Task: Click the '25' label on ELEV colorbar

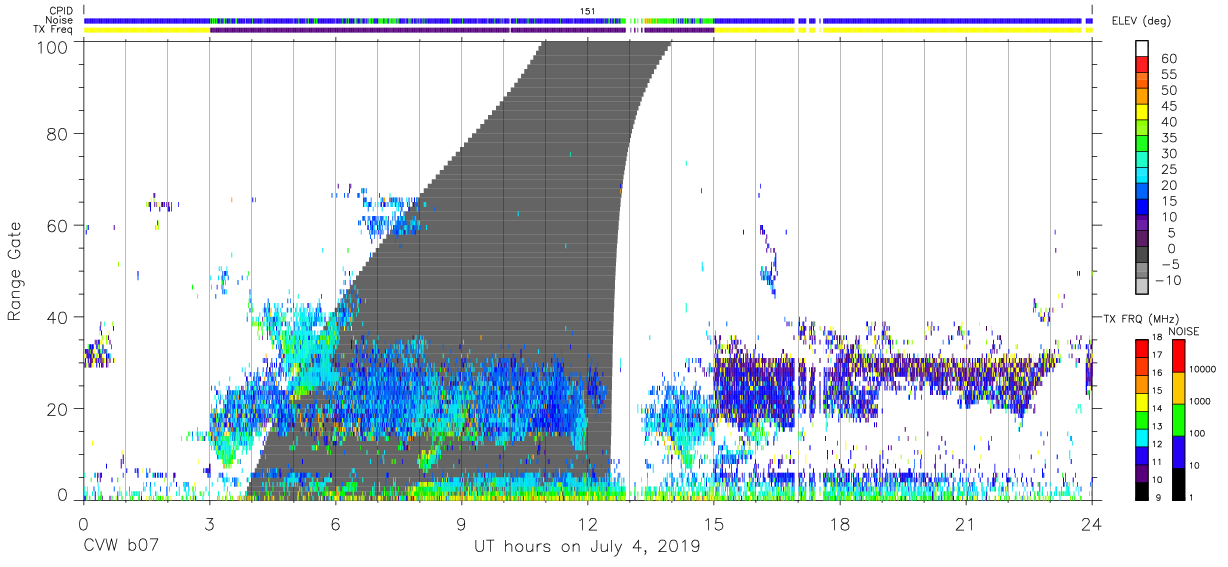Action: click(x=1170, y=170)
